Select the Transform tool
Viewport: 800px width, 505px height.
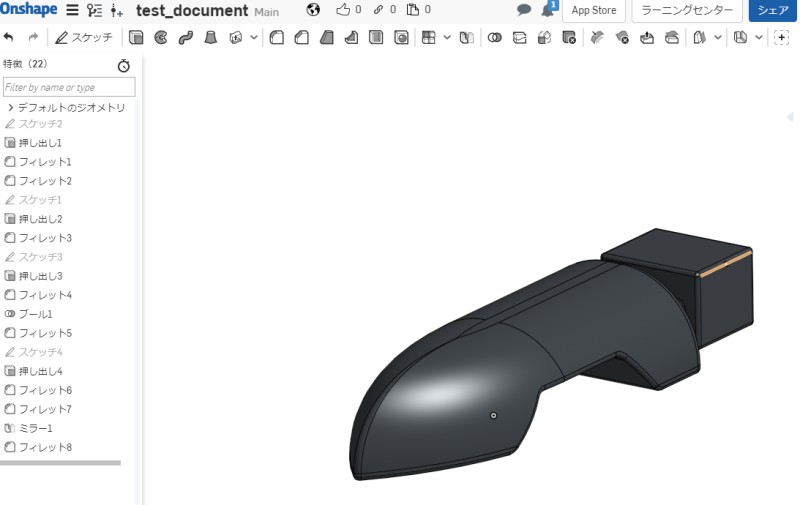(544, 37)
